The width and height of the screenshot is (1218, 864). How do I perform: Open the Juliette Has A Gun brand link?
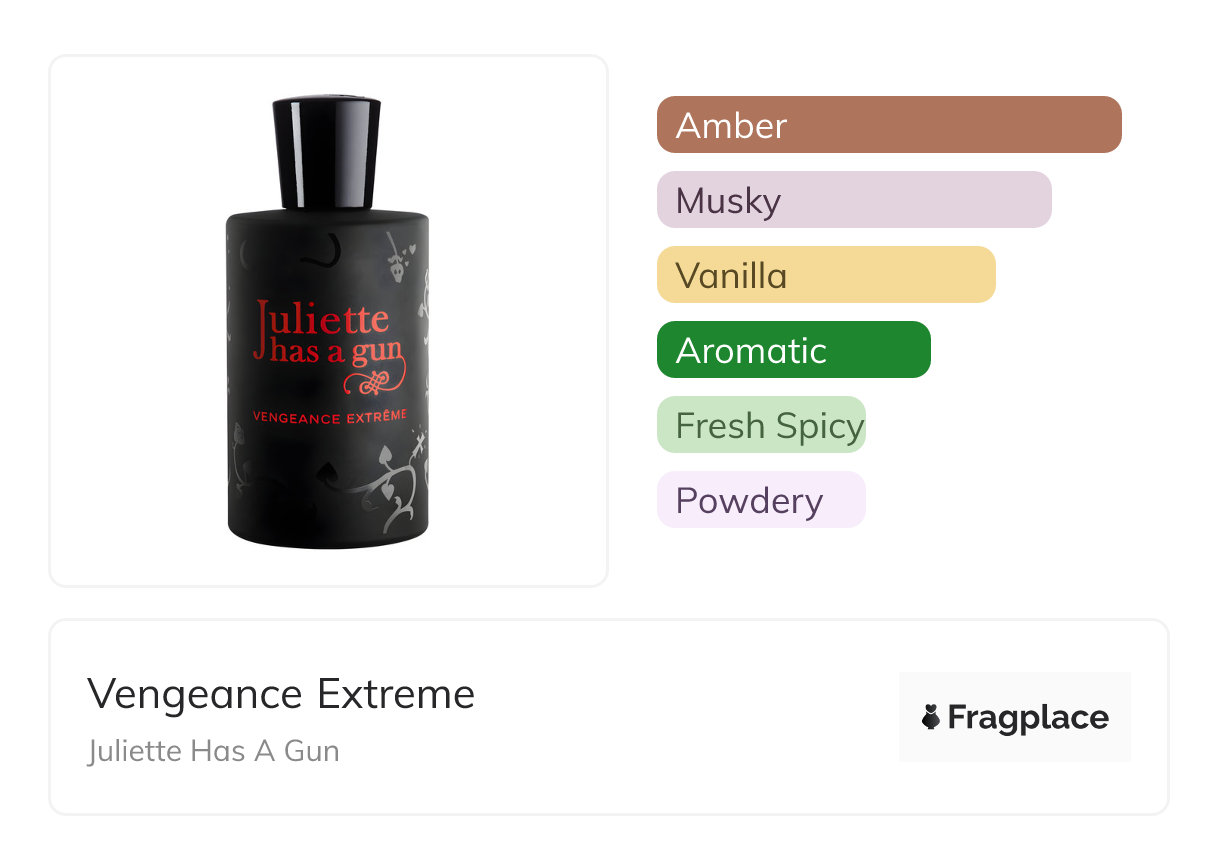(x=214, y=750)
